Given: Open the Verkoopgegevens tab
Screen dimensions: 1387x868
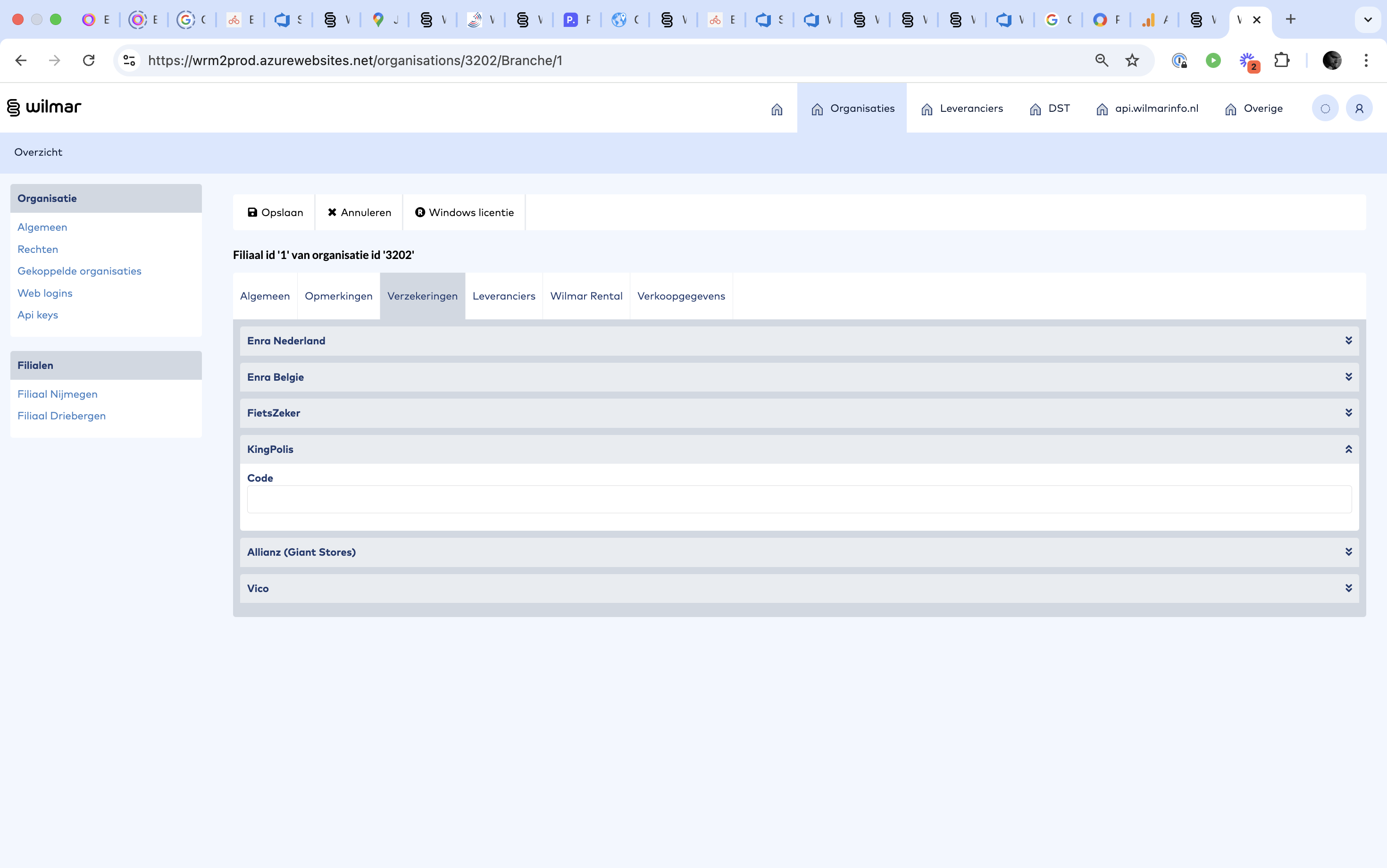Looking at the screenshot, I should 681,296.
